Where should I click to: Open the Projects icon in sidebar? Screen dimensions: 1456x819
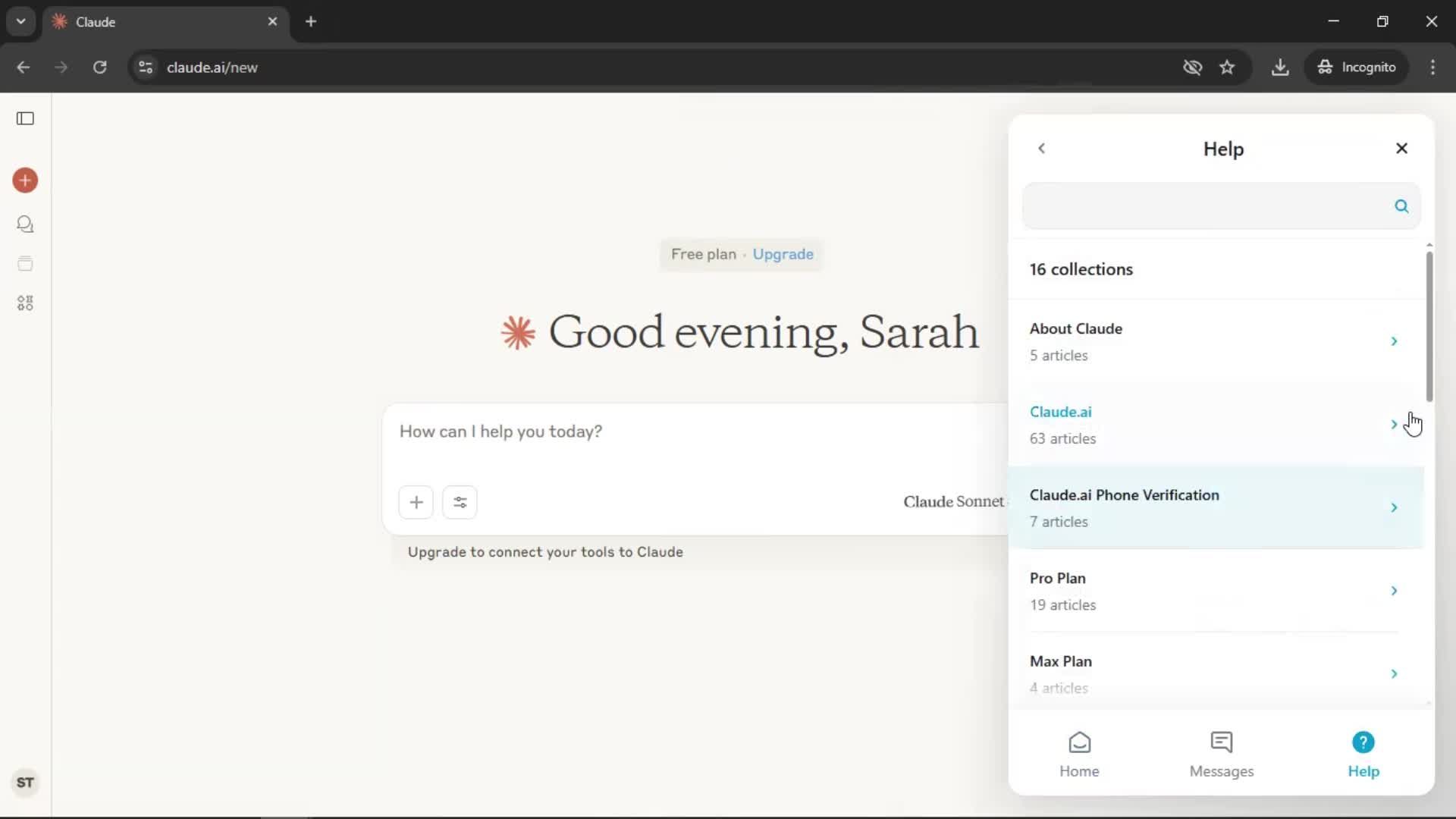click(x=25, y=264)
